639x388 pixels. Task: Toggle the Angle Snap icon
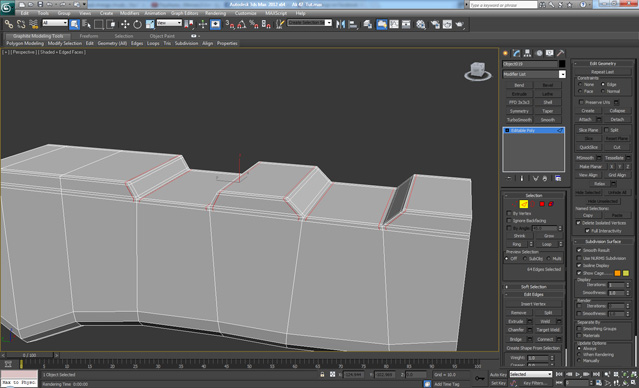pos(242,24)
